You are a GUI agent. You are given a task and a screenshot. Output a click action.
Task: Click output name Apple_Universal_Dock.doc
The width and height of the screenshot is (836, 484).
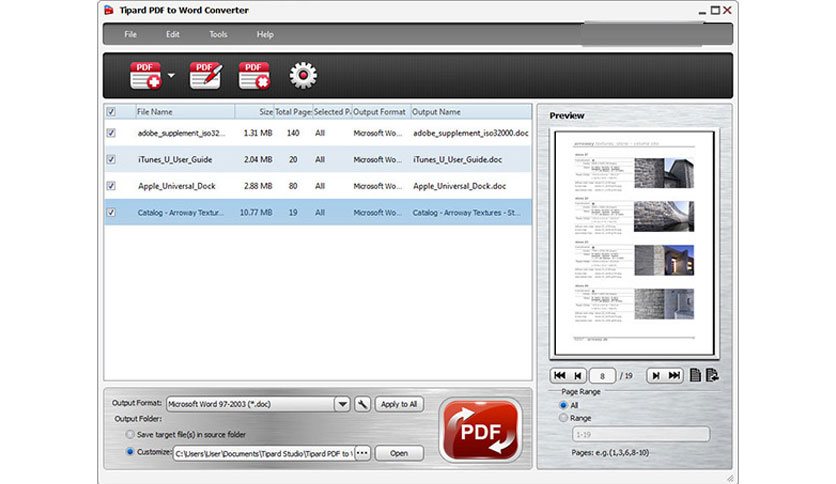point(460,186)
